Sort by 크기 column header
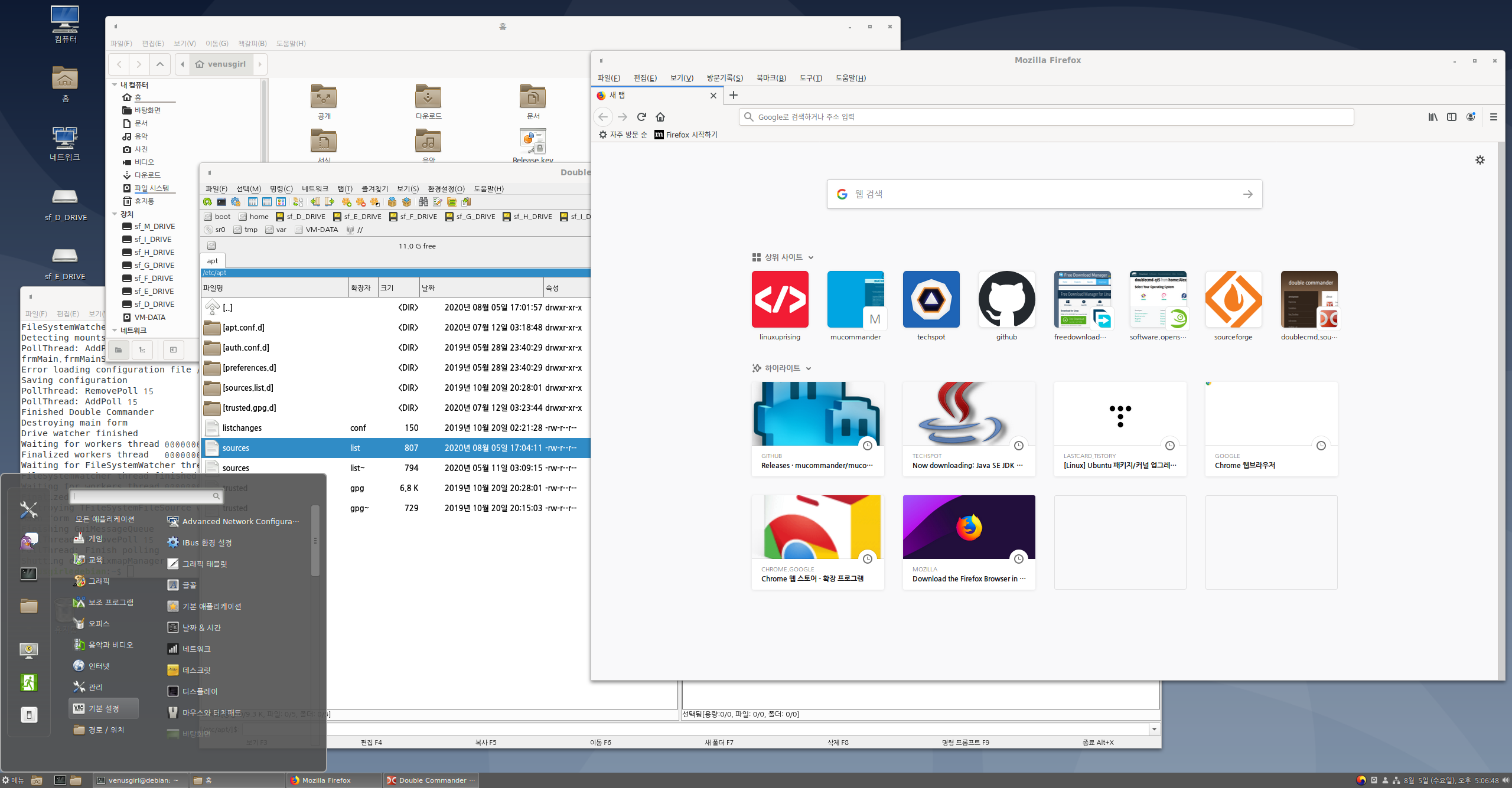Image resolution: width=1512 pixels, height=788 pixels. point(397,288)
